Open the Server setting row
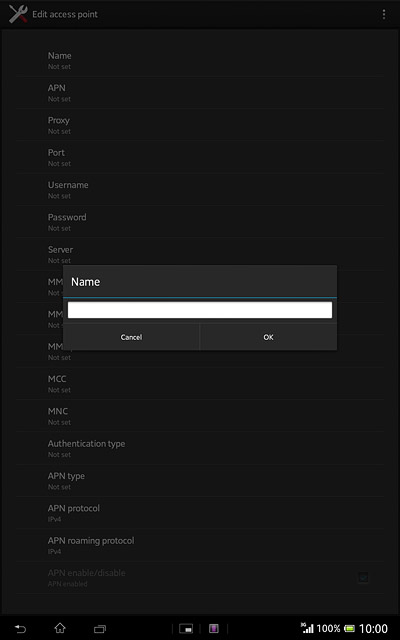400x640 pixels. coord(200,254)
